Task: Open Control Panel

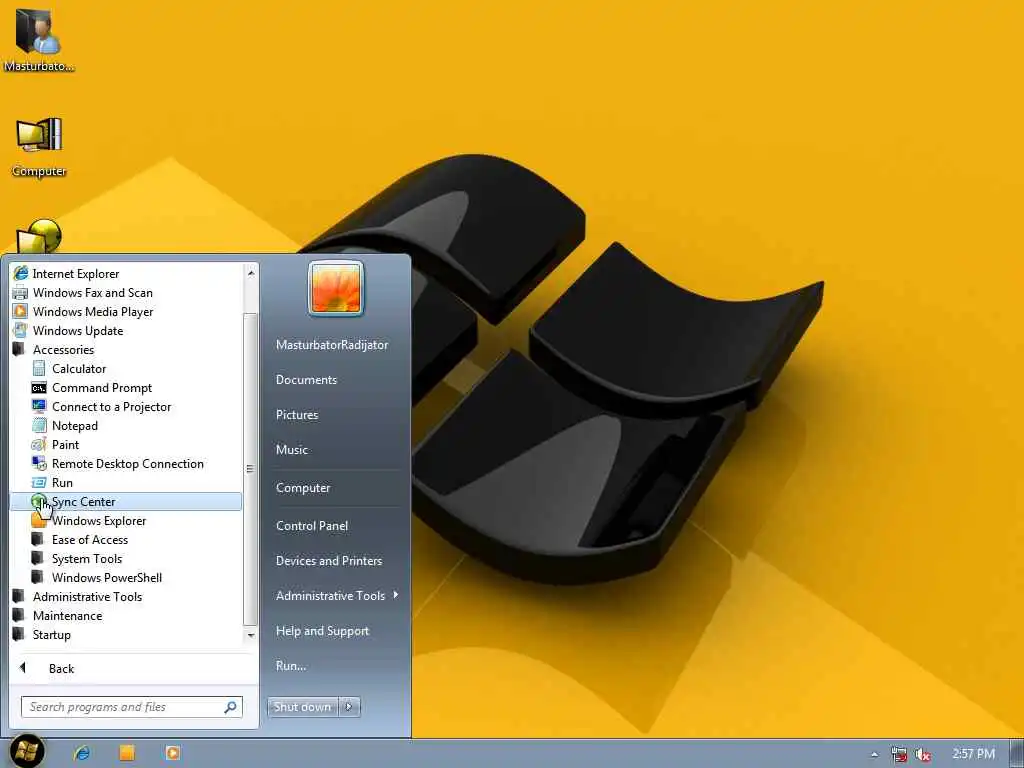Action: click(312, 526)
